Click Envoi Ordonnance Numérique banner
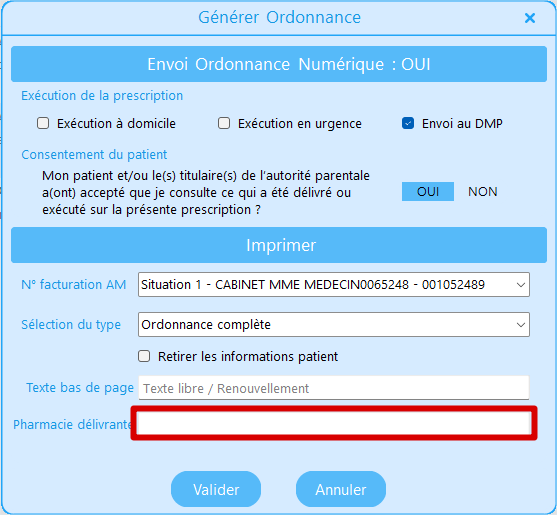557x515 pixels. coord(279,64)
